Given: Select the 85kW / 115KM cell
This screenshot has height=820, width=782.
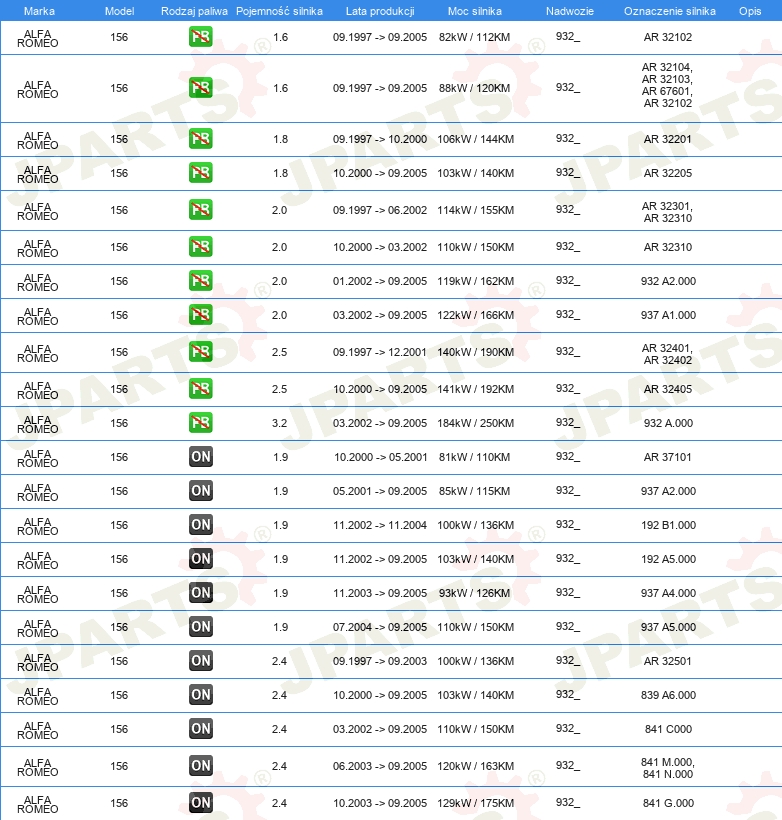Looking at the screenshot, I should point(474,491).
